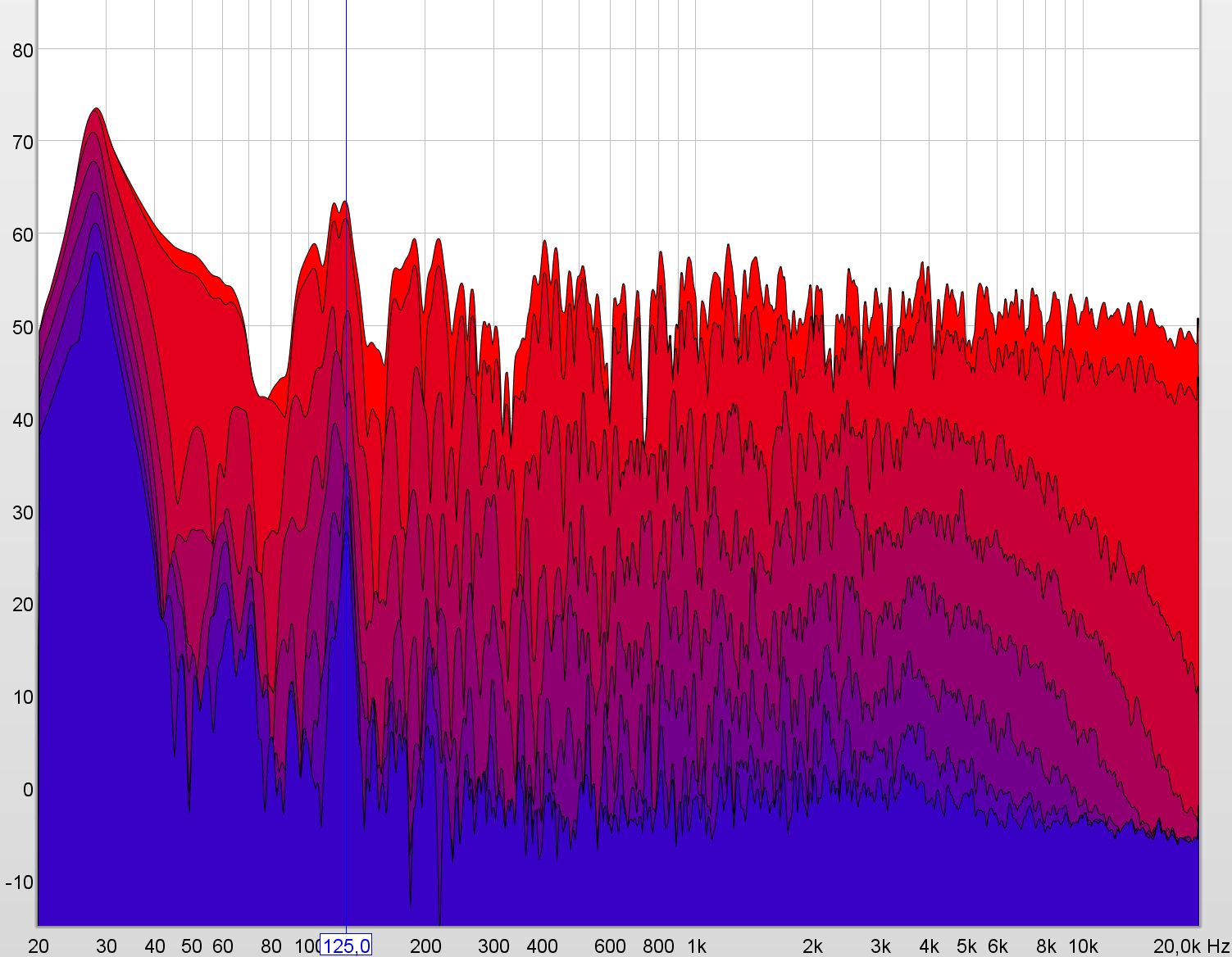Click the 400 Hz frequency axis label

[x=542, y=946]
